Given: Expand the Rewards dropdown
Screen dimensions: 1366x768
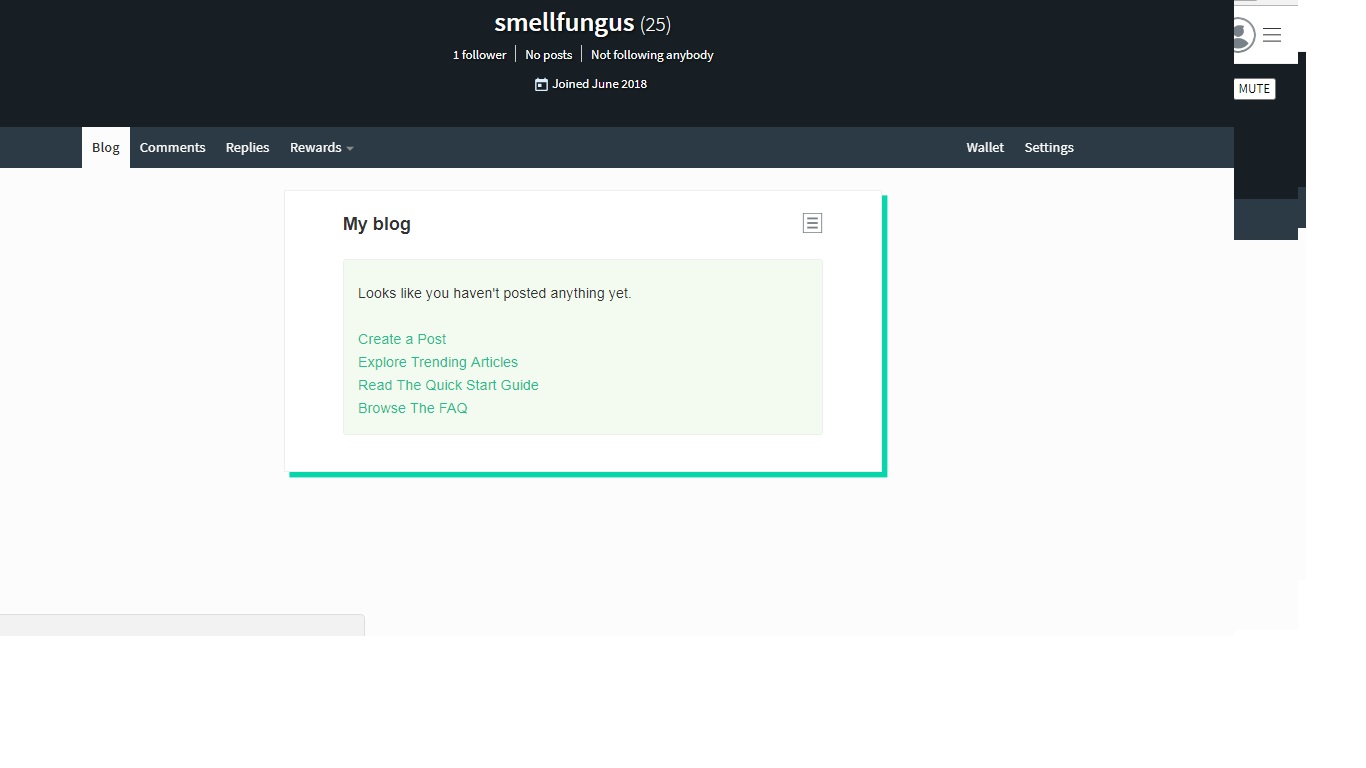Looking at the screenshot, I should point(322,147).
